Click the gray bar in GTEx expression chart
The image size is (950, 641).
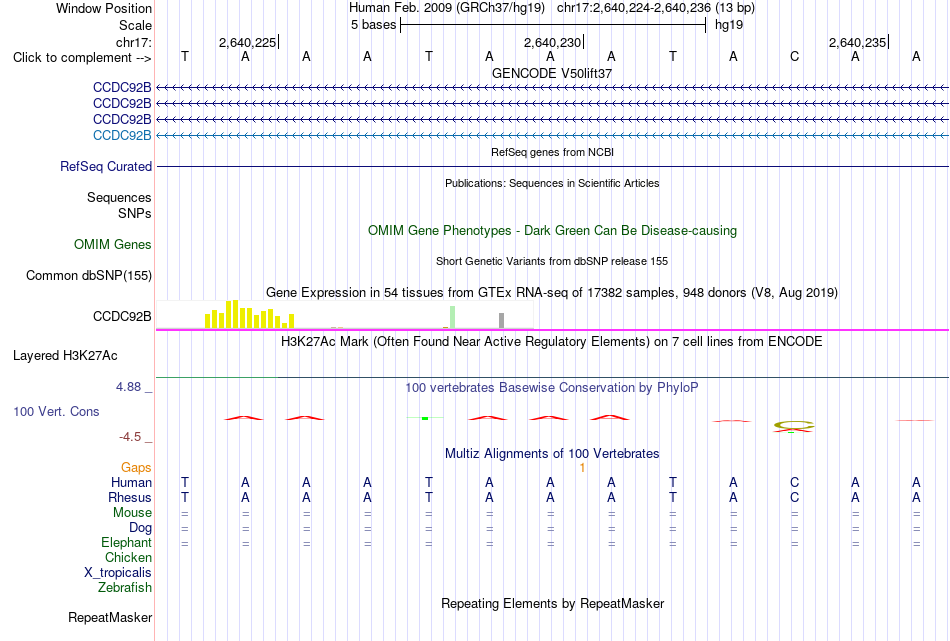[x=501, y=320]
